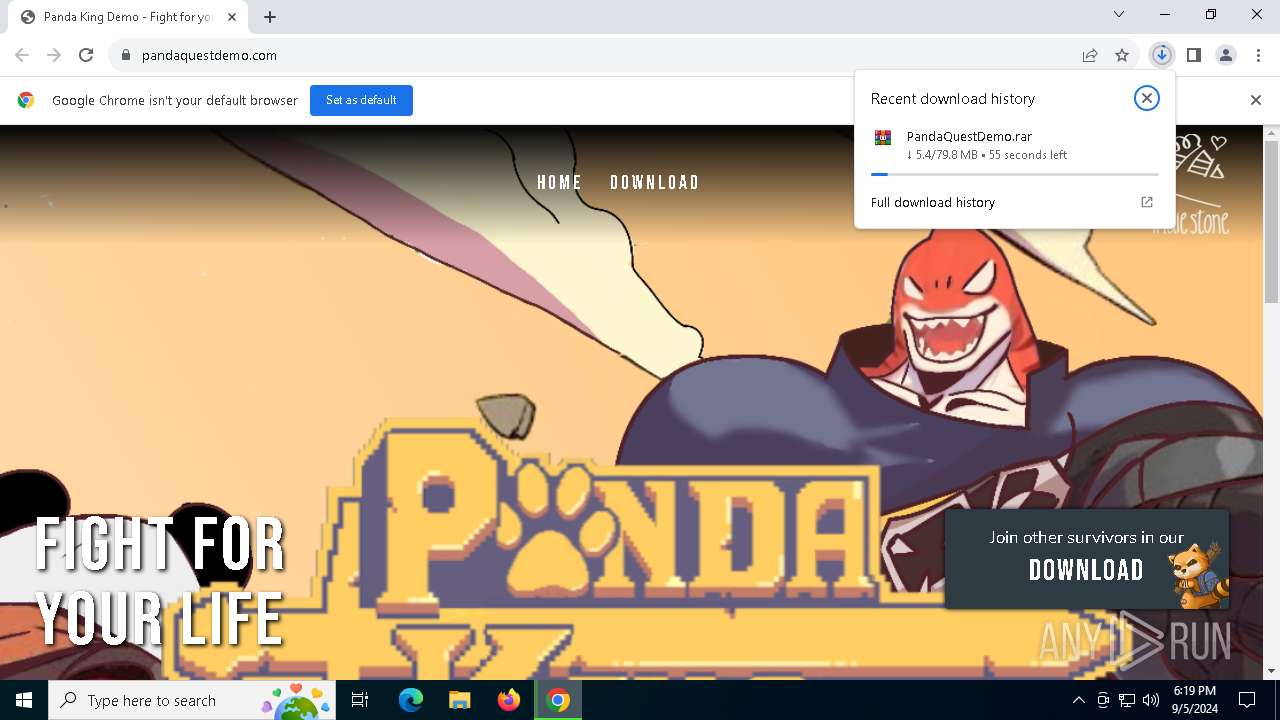Click the page vertical scrollbar thumb
Screen dimensions: 1280x720
(1272, 220)
